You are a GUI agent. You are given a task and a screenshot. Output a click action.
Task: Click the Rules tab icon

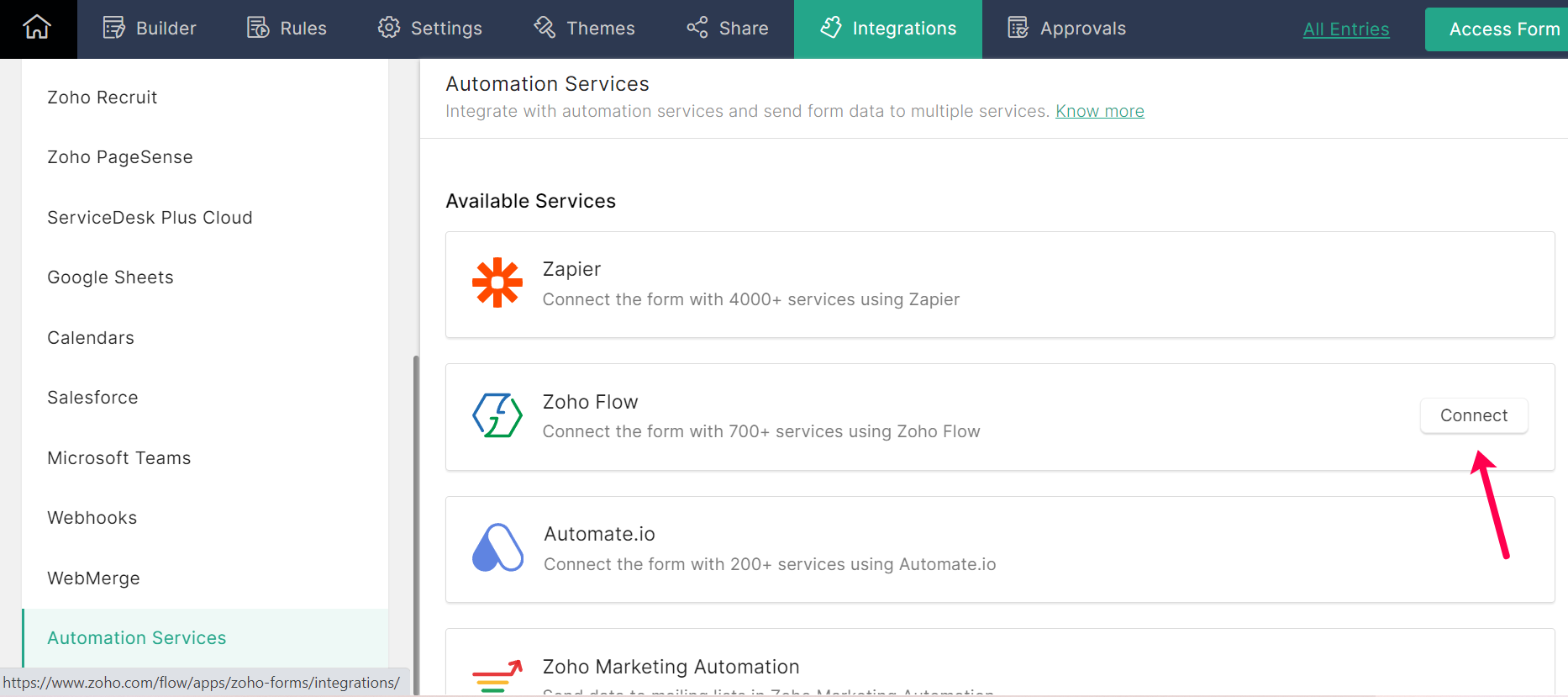(x=258, y=28)
